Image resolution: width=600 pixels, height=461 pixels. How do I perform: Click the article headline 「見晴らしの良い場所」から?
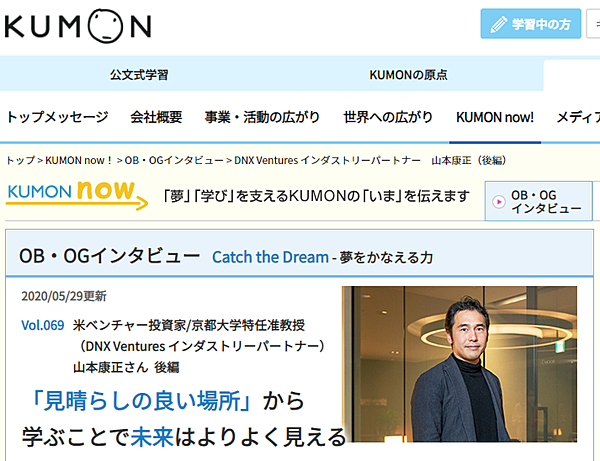(x=166, y=401)
